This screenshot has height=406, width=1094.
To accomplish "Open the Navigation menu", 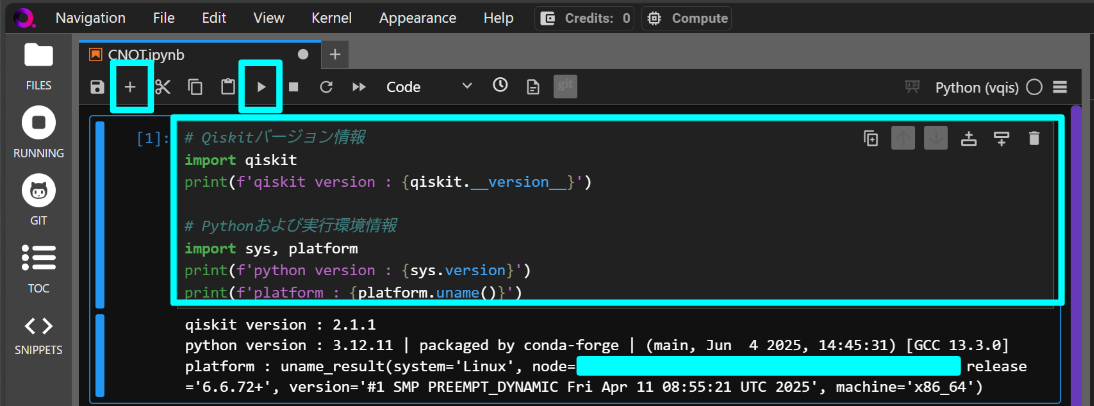I will pos(91,18).
